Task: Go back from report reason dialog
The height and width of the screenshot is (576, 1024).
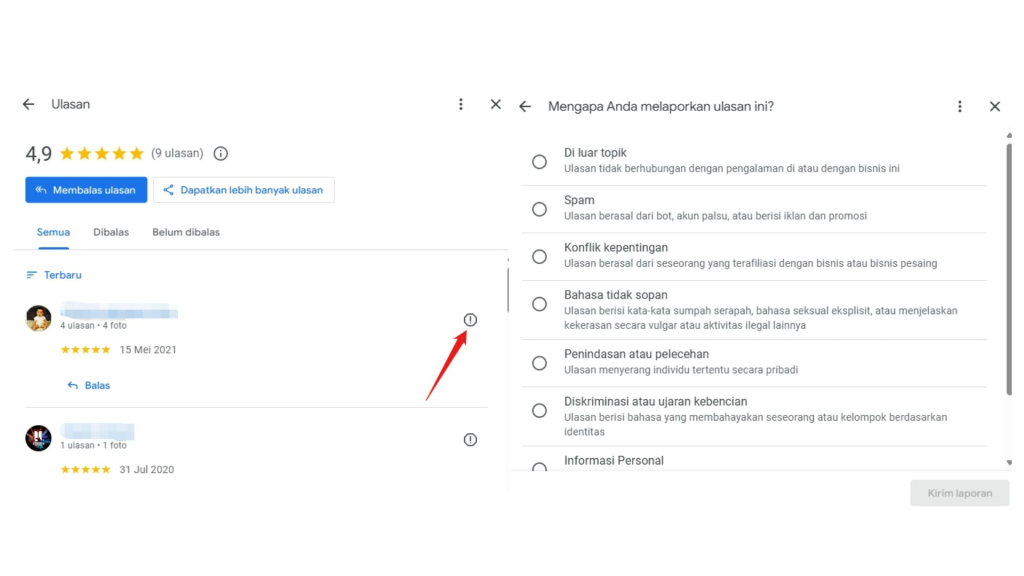Action: (525, 106)
